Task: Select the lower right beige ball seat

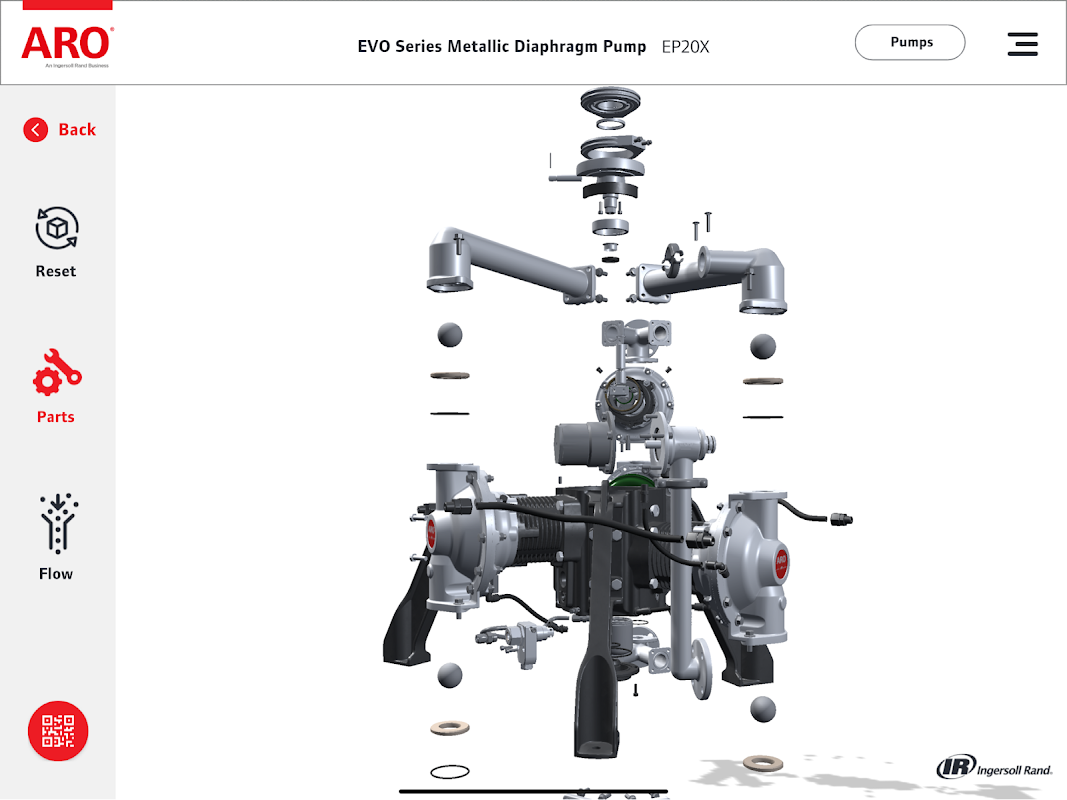Action: tap(763, 763)
